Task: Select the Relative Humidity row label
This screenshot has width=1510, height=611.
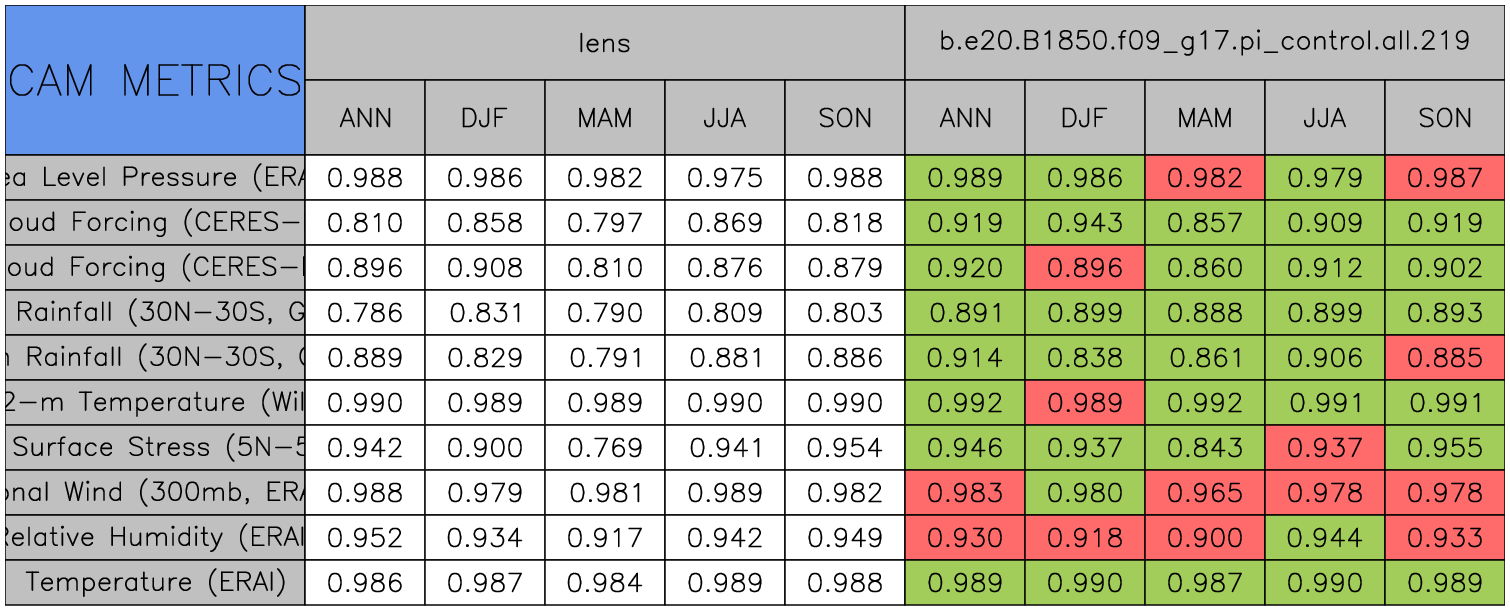Action: pos(155,537)
